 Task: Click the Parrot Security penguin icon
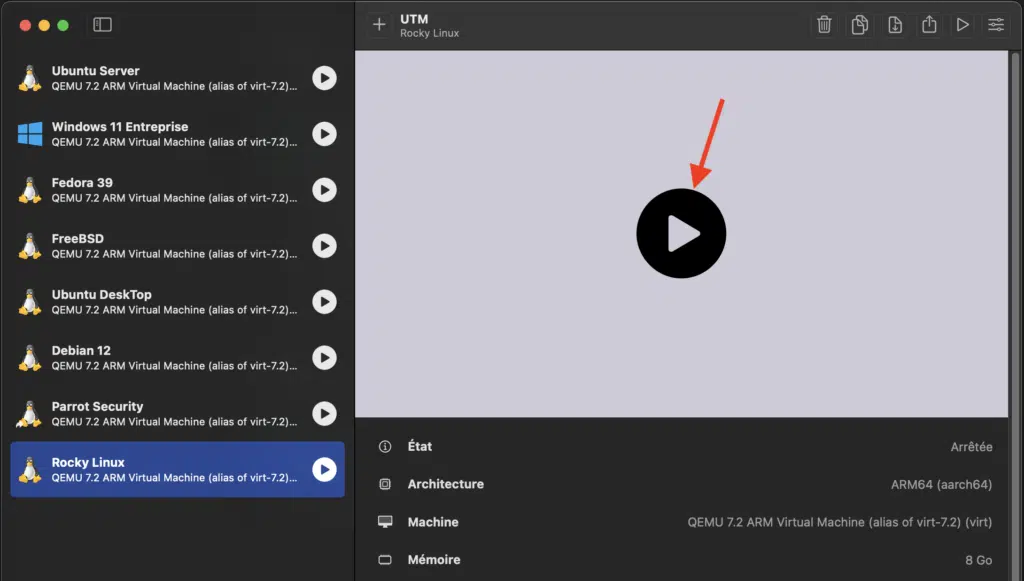(x=29, y=414)
